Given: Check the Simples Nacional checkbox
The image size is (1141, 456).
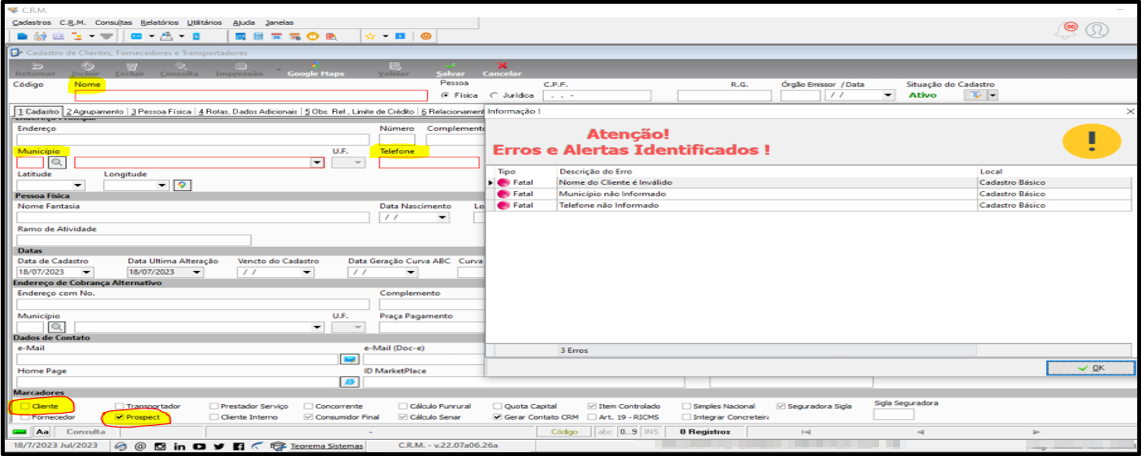Looking at the screenshot, I should pos(687,406).
